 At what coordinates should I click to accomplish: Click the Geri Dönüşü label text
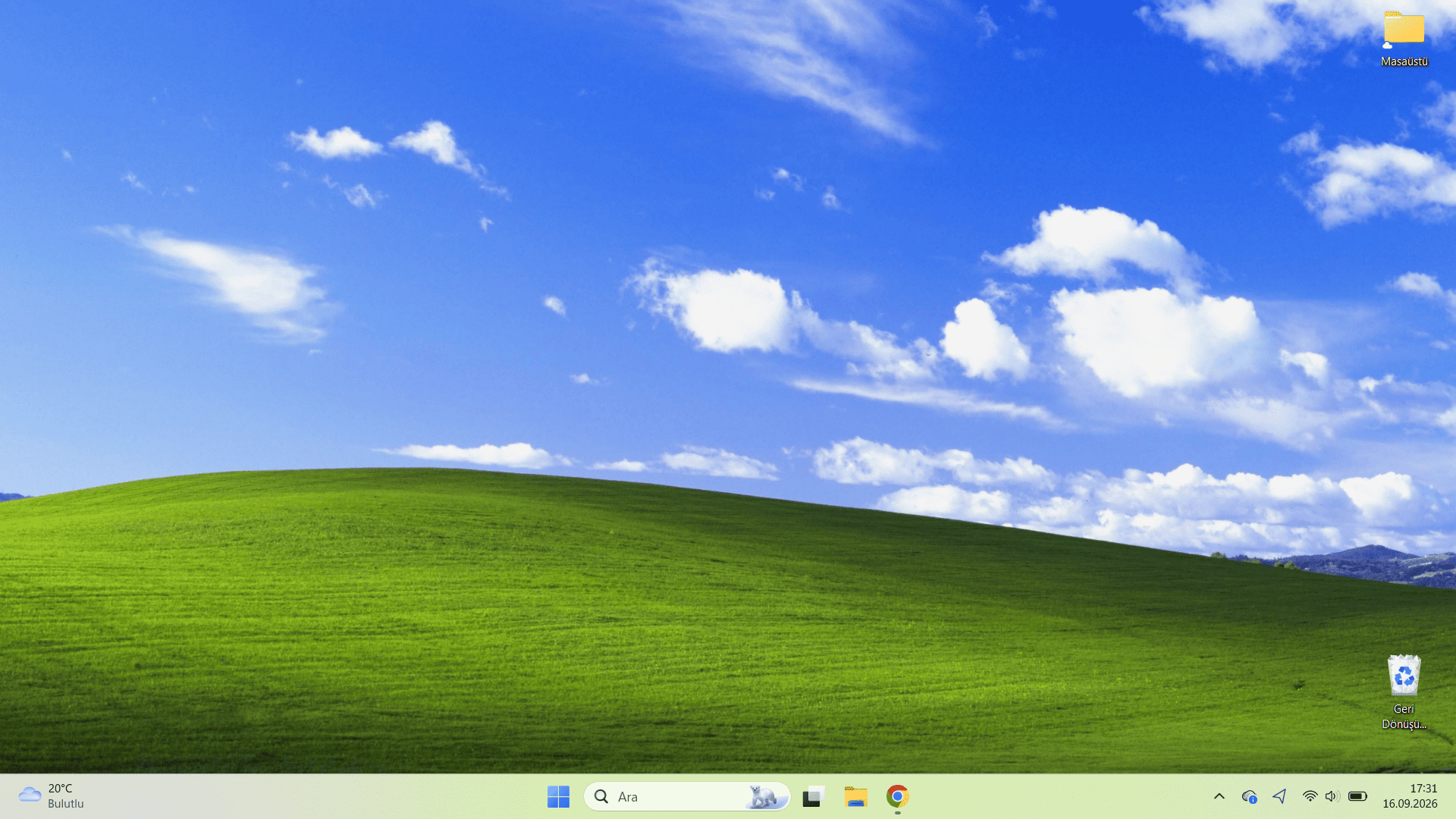tap(1404, 717)
